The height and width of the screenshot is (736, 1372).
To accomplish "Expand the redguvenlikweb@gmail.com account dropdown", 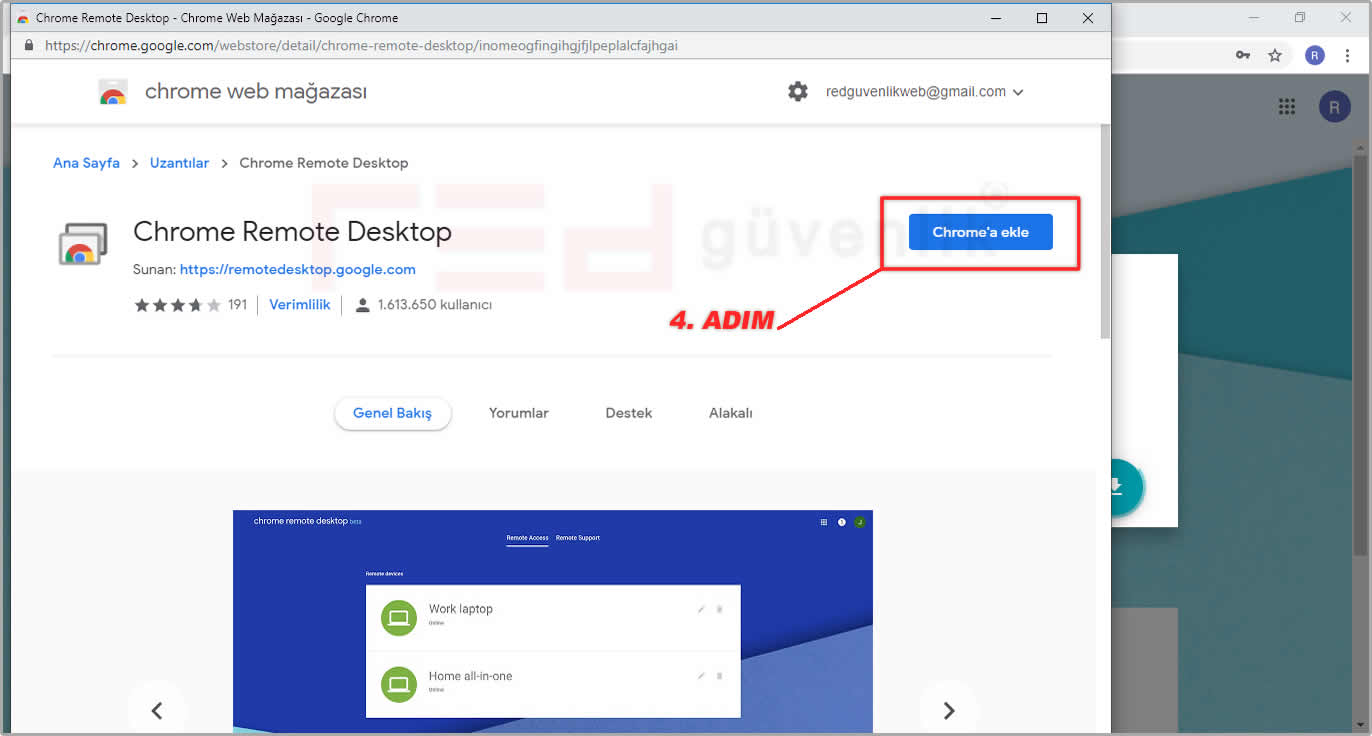I will tap(924, 92).
